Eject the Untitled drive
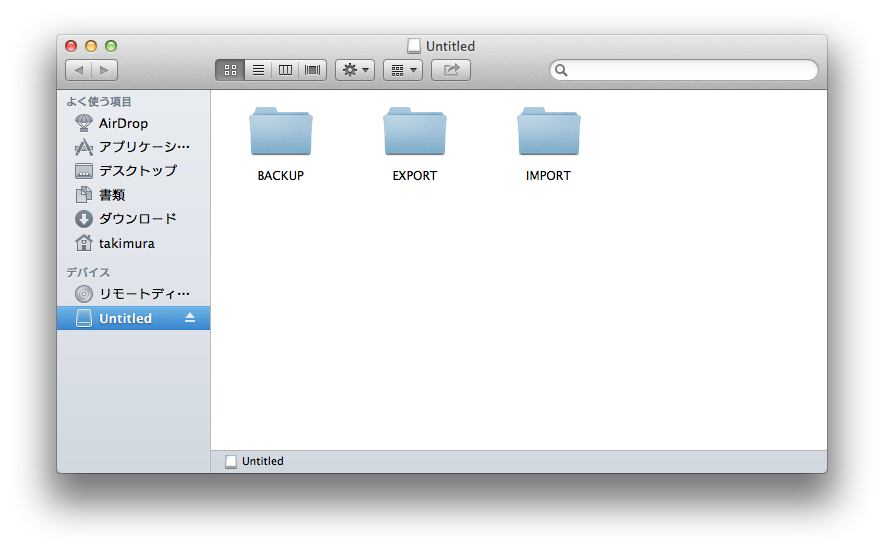 click(x=190, y=318)
